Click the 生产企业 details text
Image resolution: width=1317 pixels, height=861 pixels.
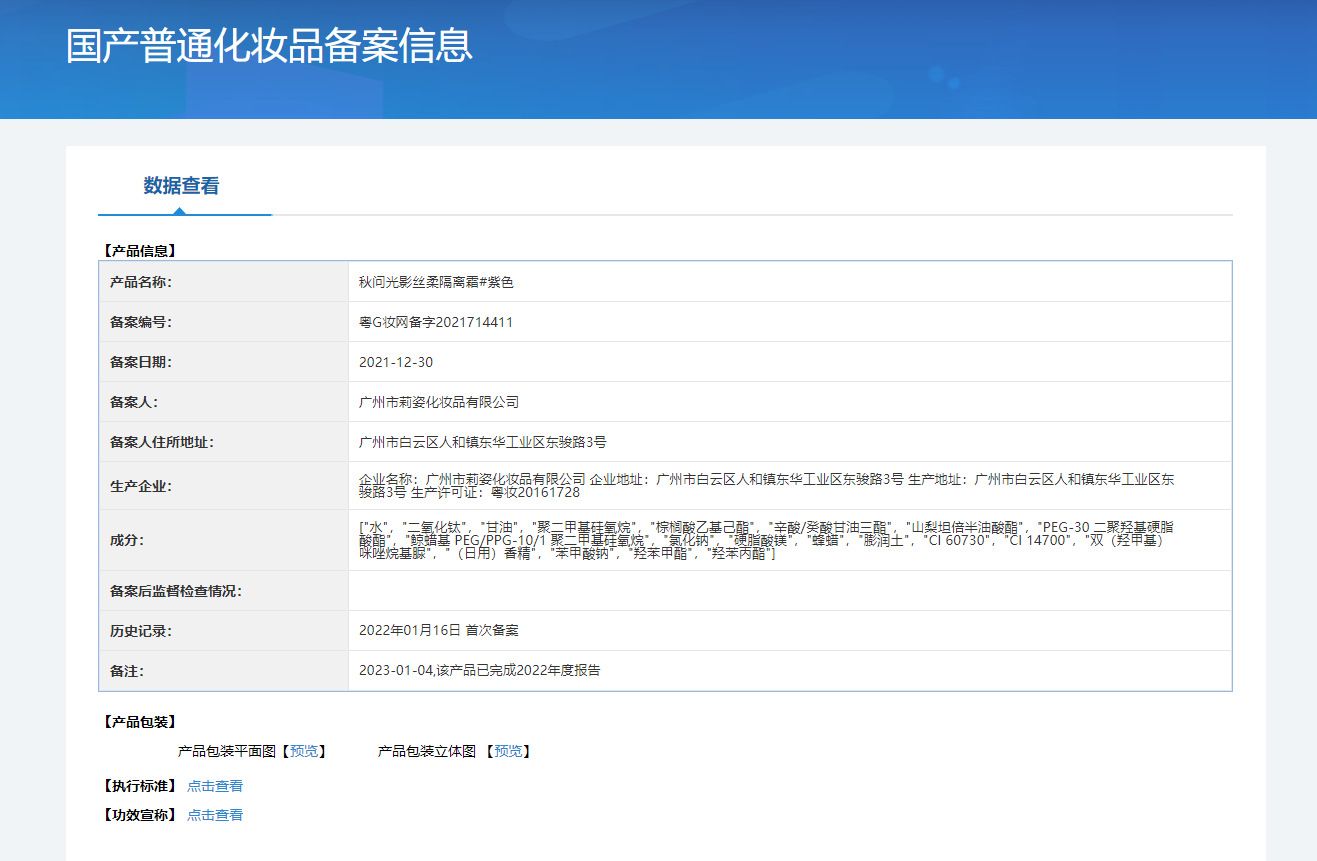(x=766, y=486)
